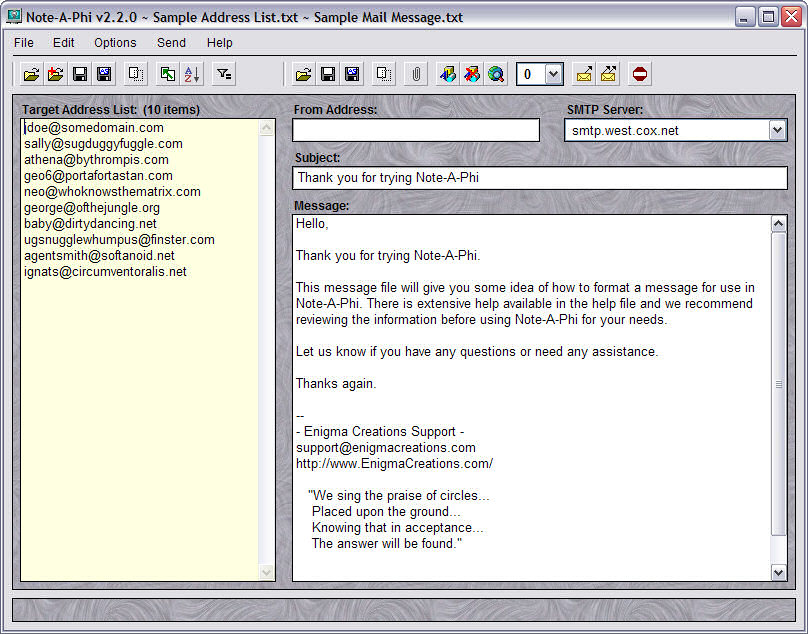Click the message scrollbar down arrow
Viewport: 808px width, 634px height.
(x=778, y=572)
